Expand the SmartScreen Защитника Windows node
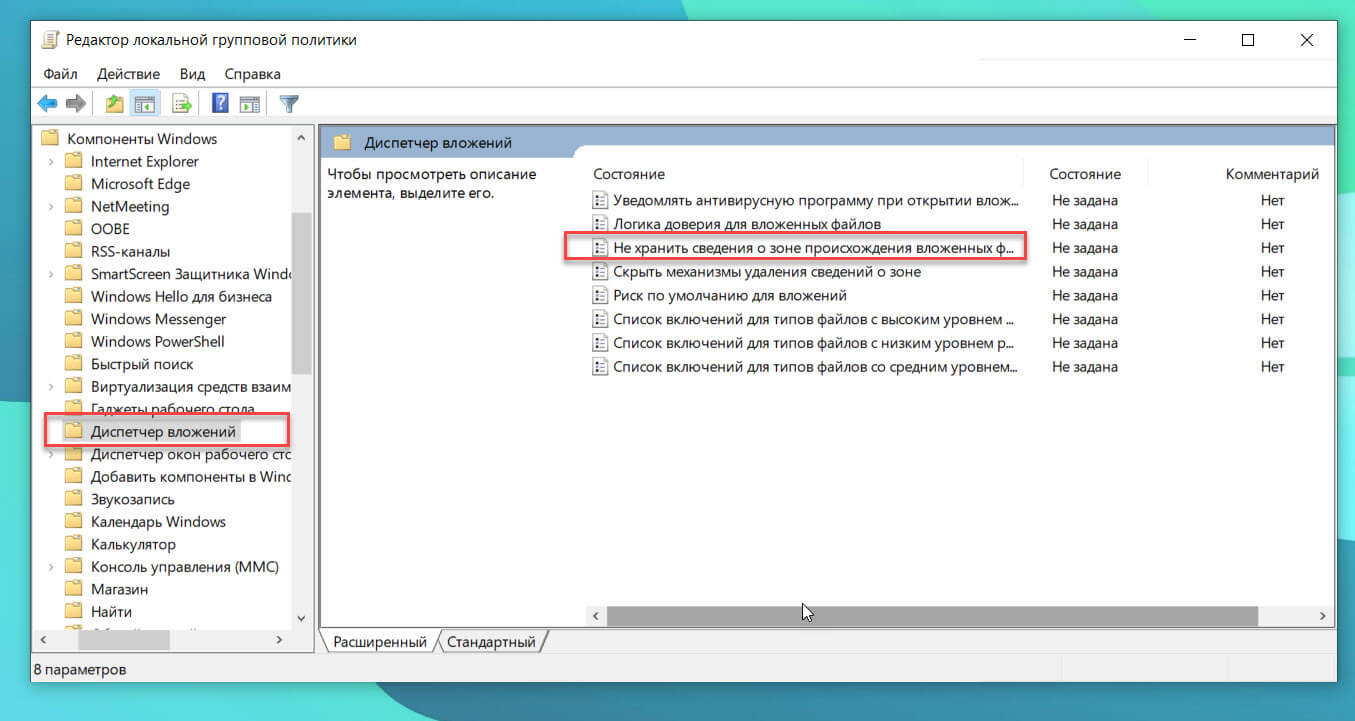Screen dimensions: 1355x721 tap(51, 274)
